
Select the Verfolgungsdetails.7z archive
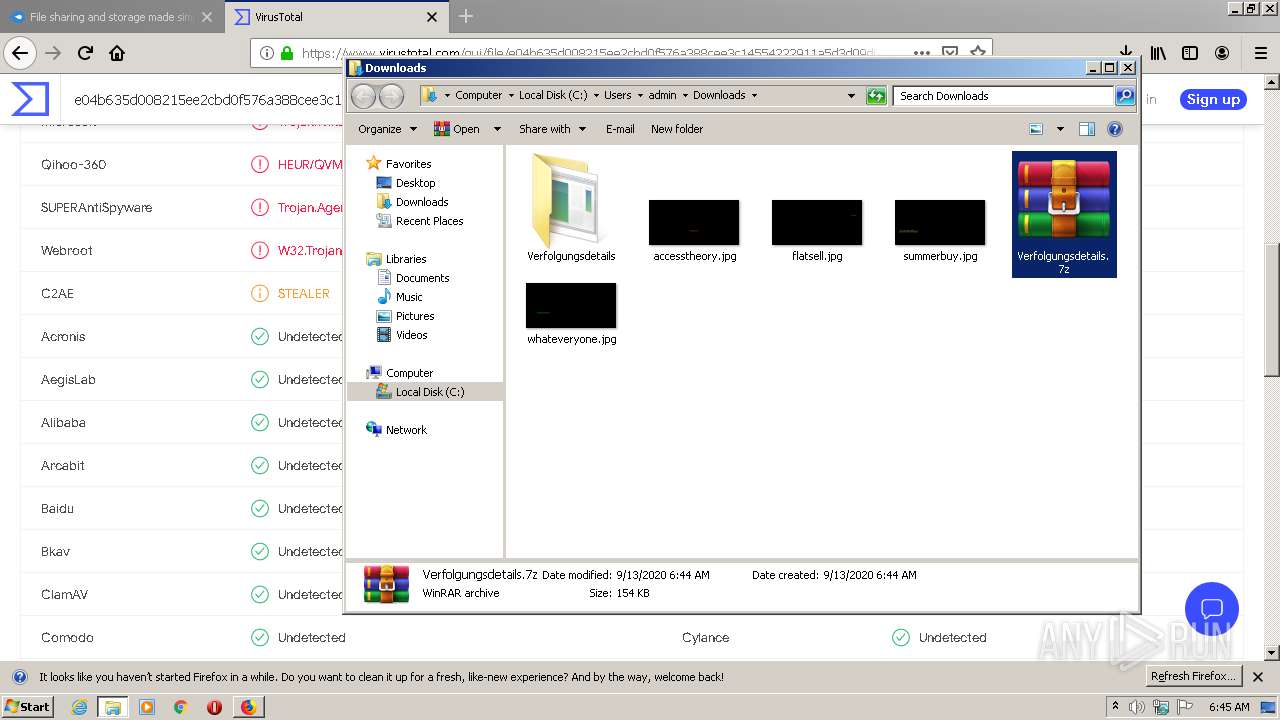[1064, 214]
